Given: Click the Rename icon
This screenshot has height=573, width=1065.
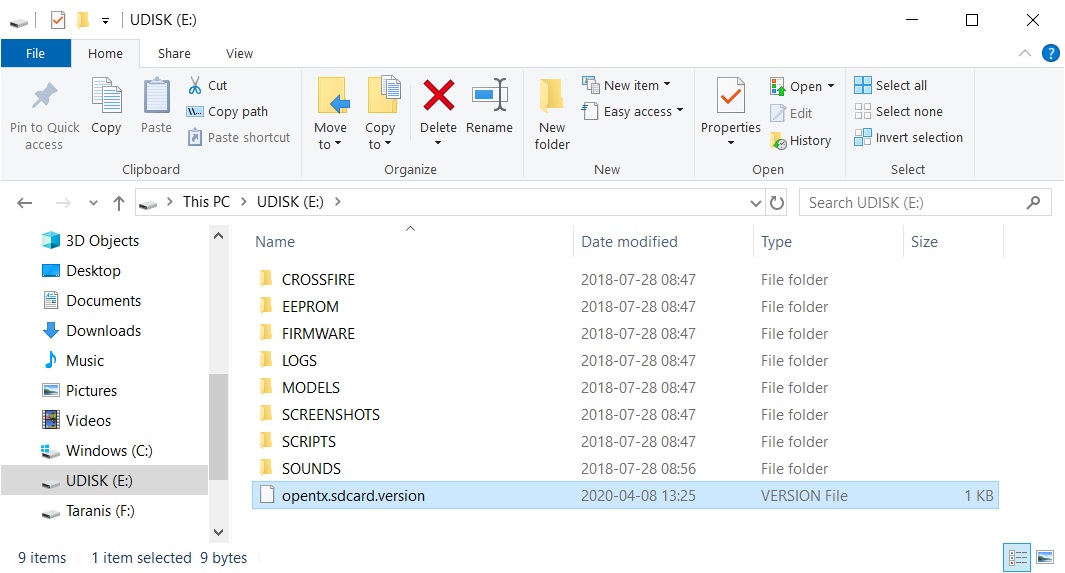Looking at the screenshot, I should [490, 95].
